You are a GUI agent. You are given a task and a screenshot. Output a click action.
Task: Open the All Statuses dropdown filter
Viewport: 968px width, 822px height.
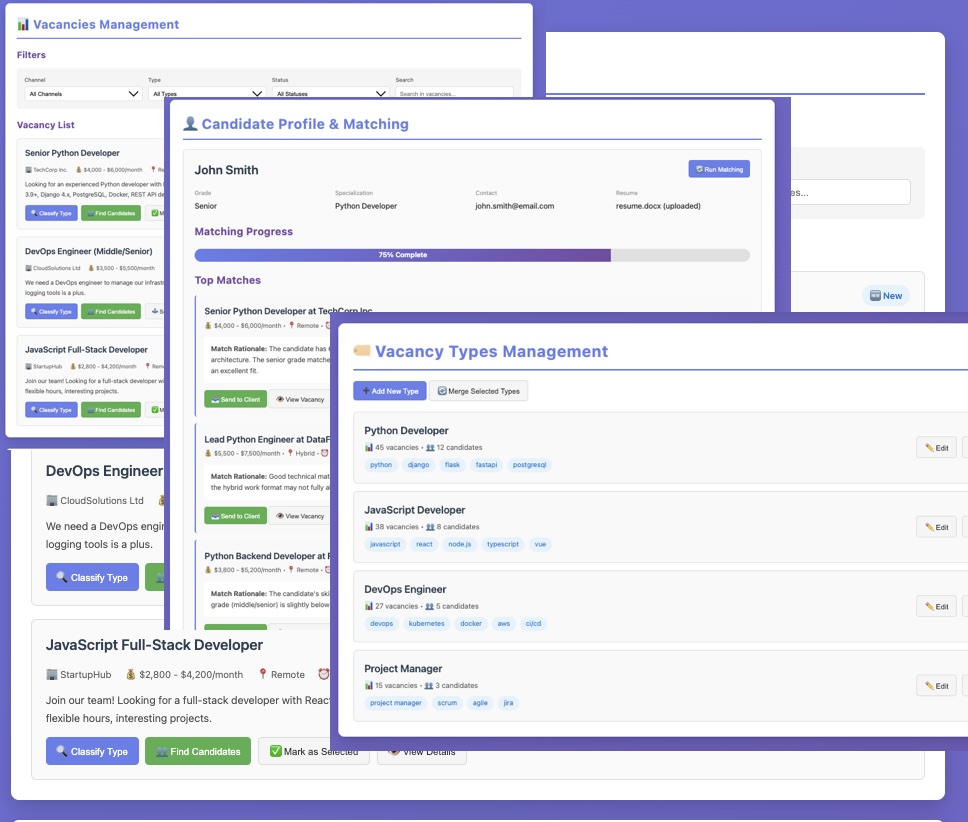pos(329,94)
